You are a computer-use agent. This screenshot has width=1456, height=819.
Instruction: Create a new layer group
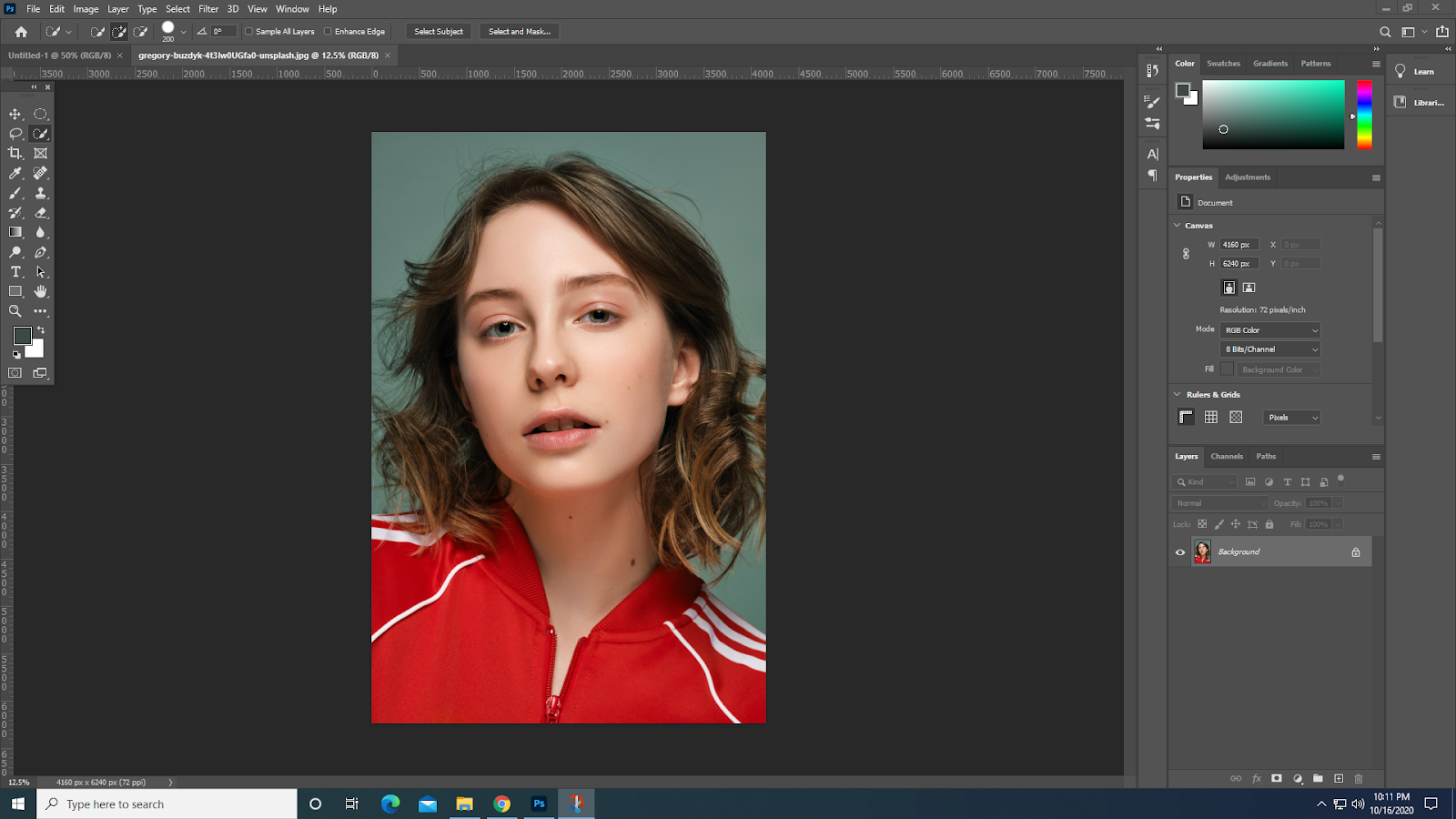[x=1318, y=779]
